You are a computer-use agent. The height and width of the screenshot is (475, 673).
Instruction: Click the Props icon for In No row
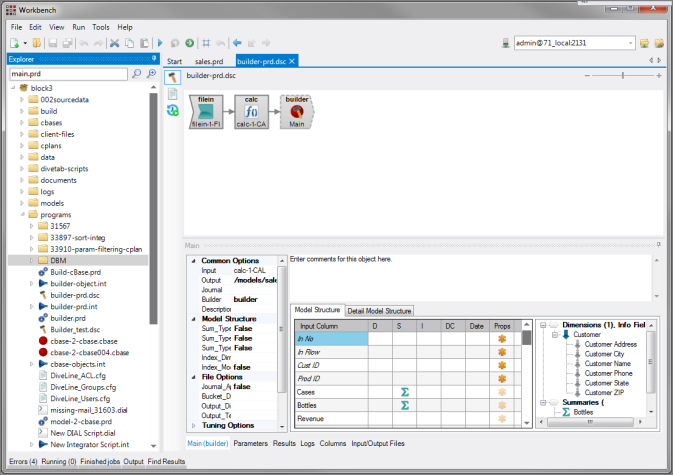(x=502, y=339)
